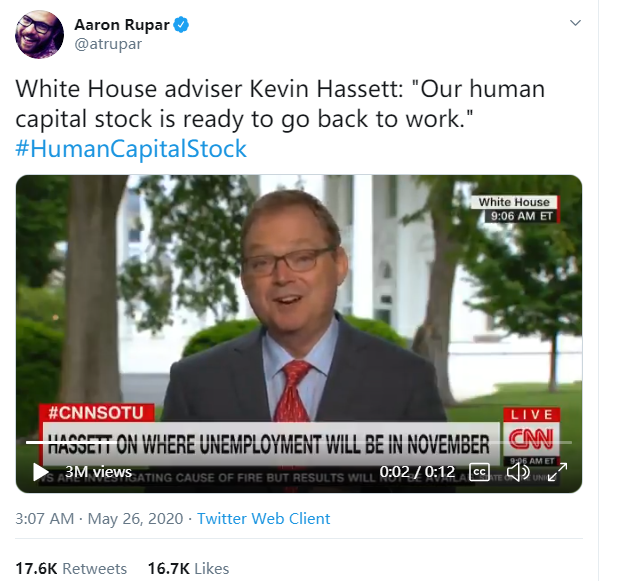The image size is (617, 581).
Task: Click the CNN LIVE logo in the video
Action: [531, 433]
